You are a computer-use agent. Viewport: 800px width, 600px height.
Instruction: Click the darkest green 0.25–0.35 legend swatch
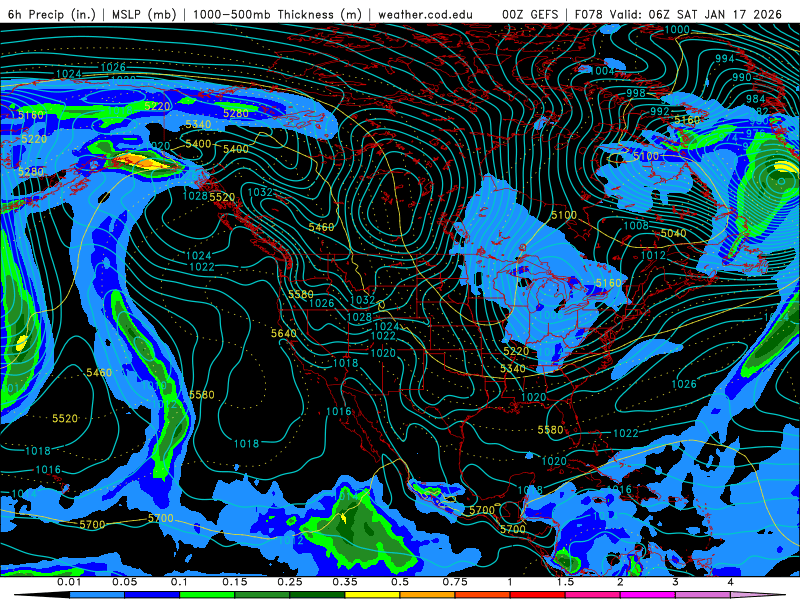(x=317, y=595)
